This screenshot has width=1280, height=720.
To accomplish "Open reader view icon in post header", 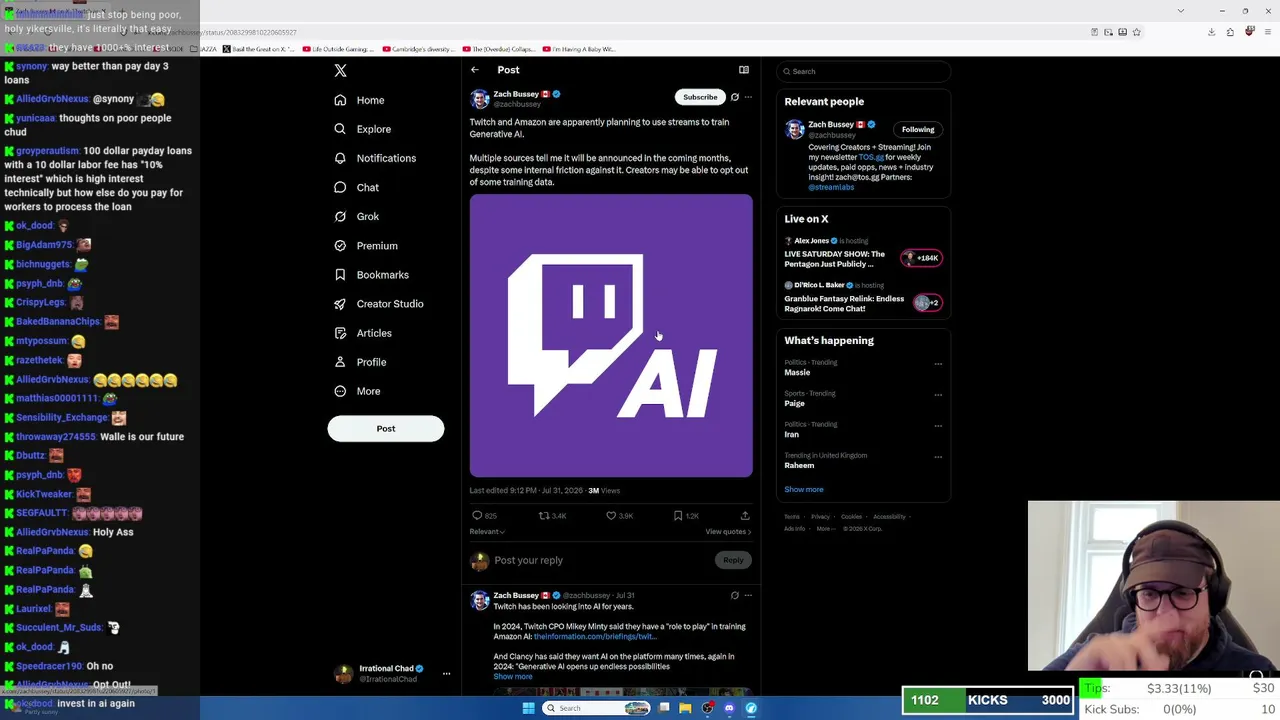I will tap(743, 70).
